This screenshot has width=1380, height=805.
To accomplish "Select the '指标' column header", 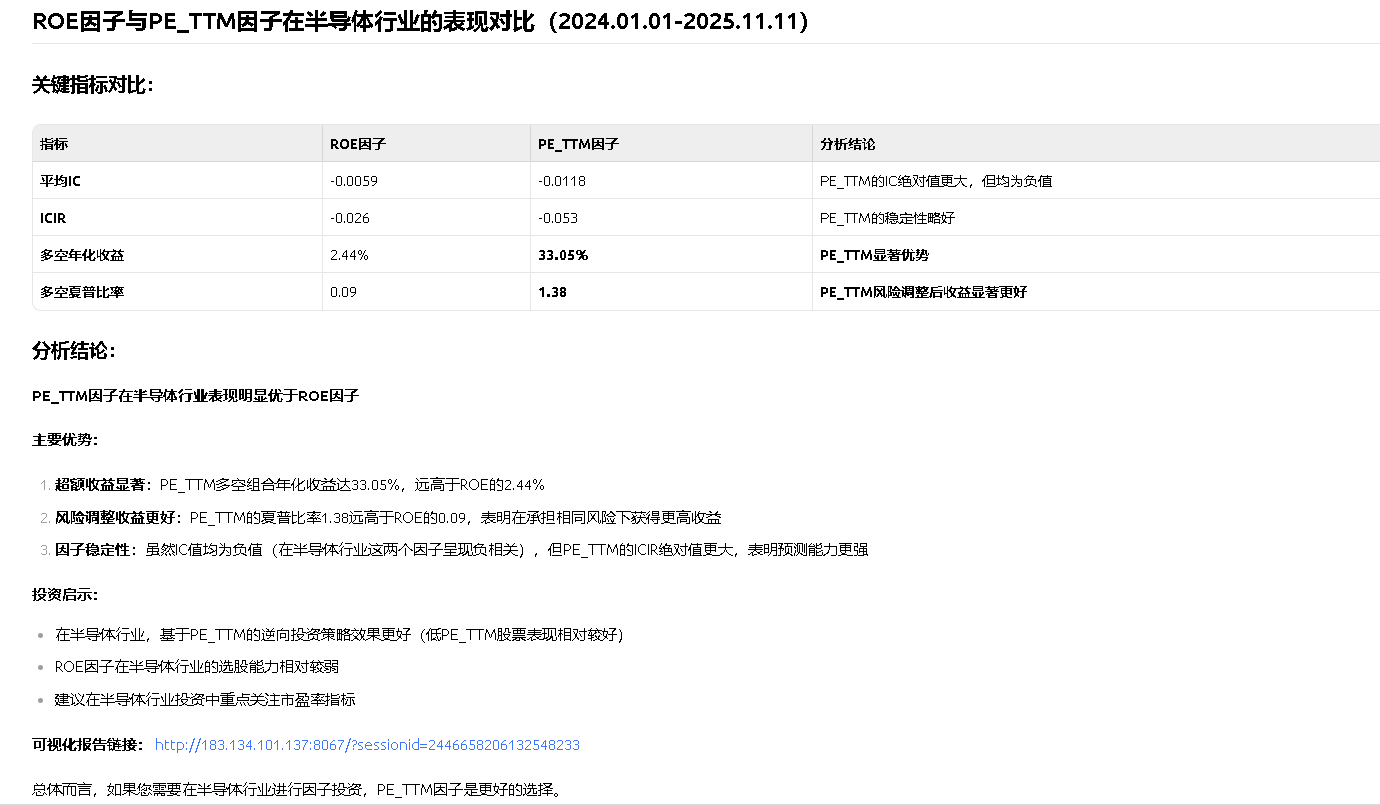I will pyautogui.click(x=54, y=144).
